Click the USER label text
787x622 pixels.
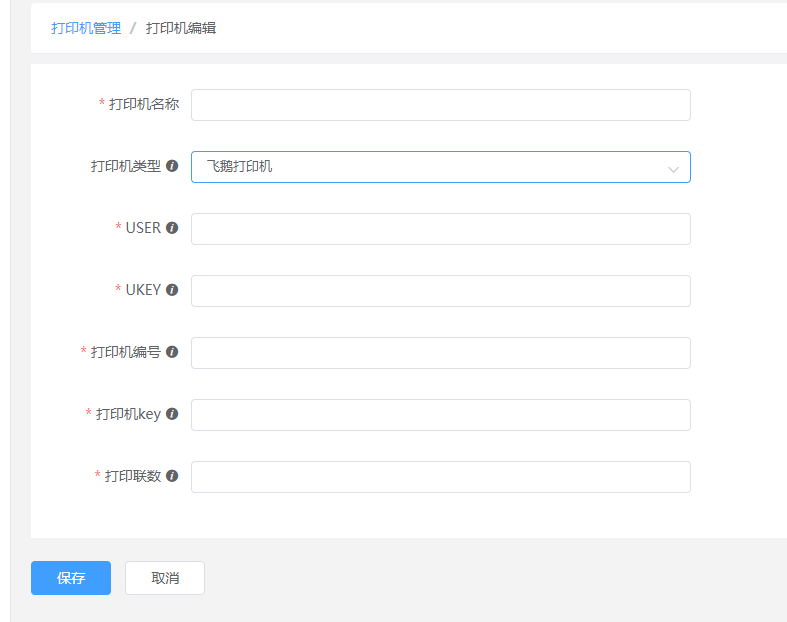143,228
